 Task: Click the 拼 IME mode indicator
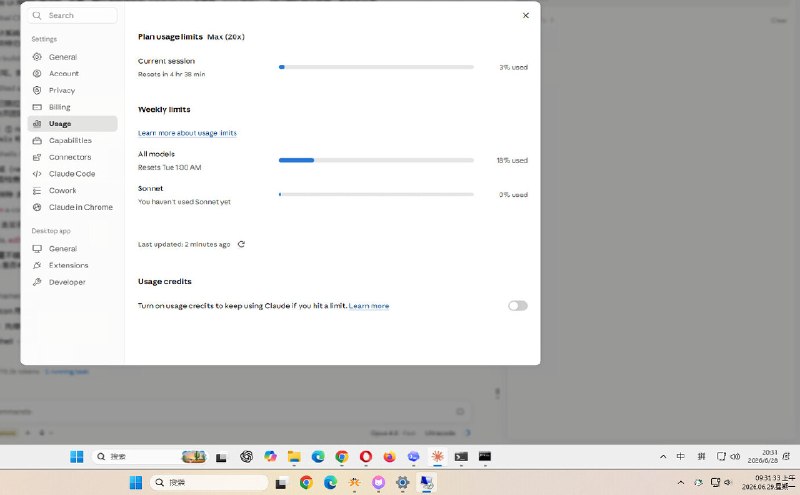point(702,457)
